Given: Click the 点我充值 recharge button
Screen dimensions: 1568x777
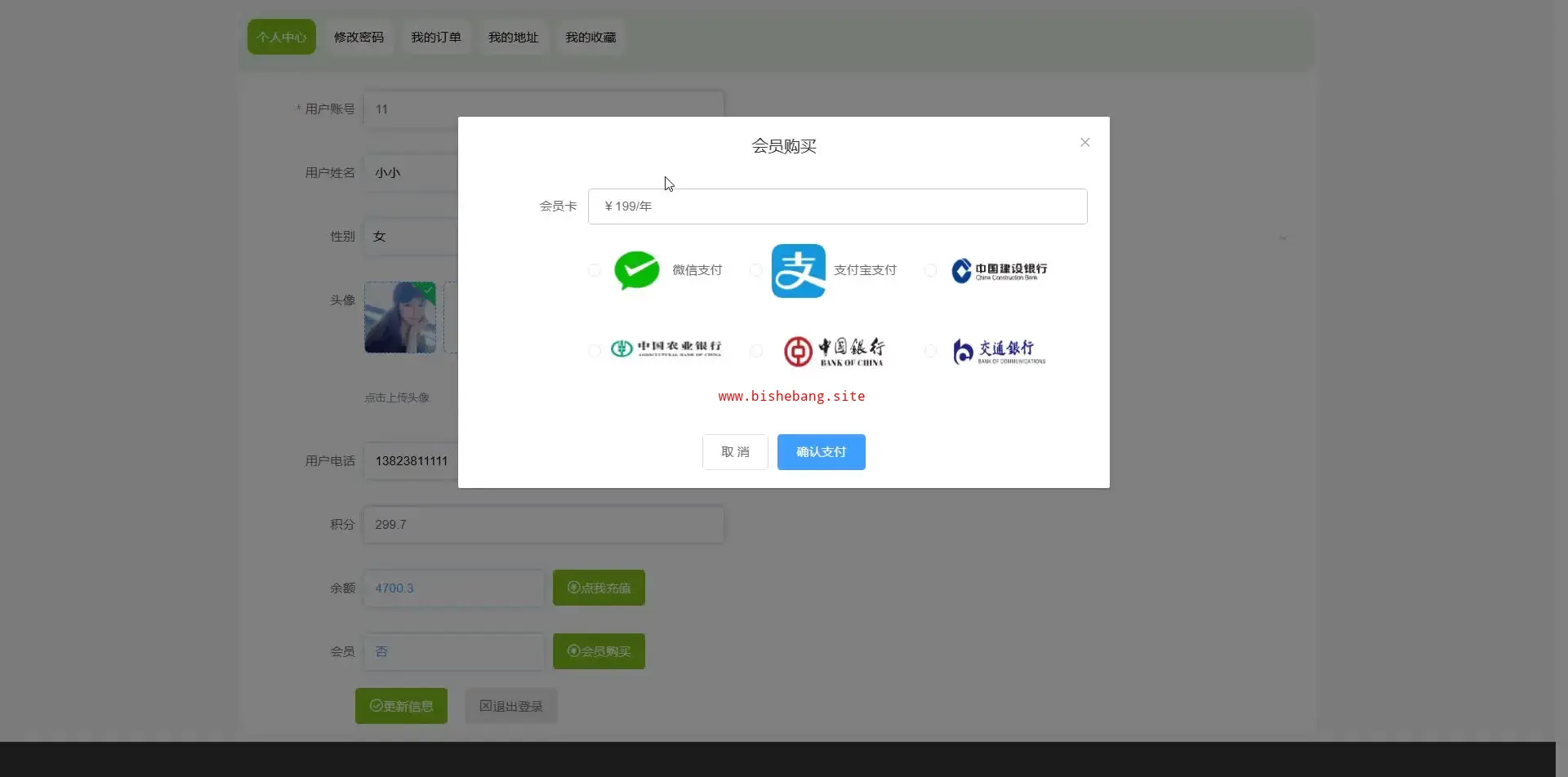Looking at the screenshot, I should point(599,588).
